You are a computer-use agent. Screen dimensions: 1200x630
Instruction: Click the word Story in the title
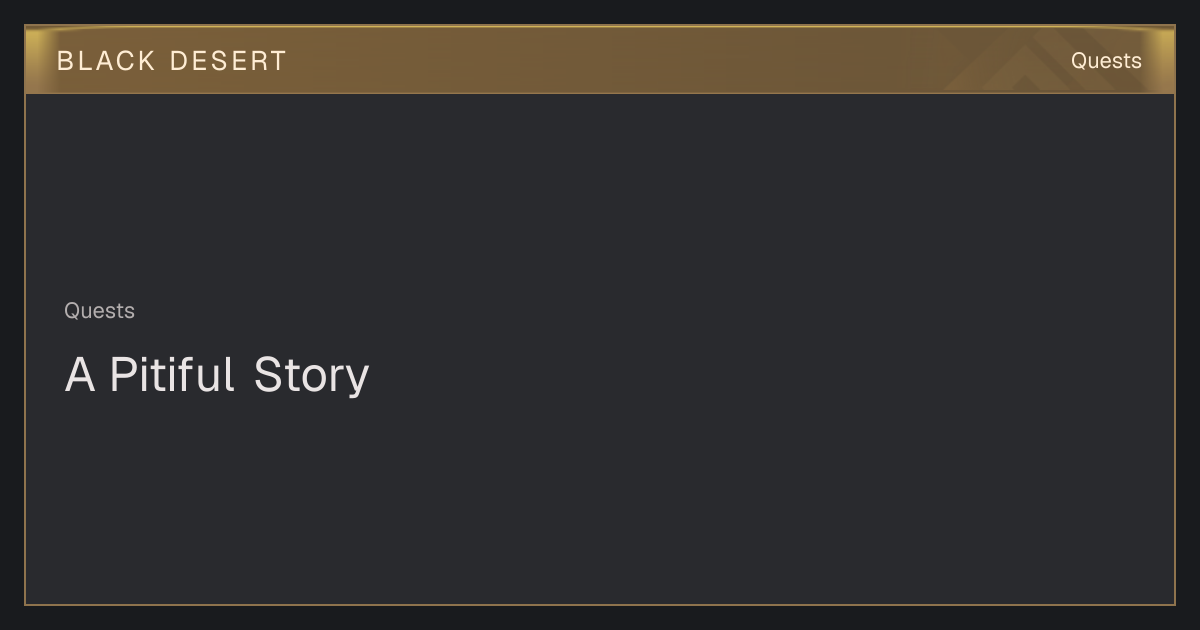click(311, 375)
